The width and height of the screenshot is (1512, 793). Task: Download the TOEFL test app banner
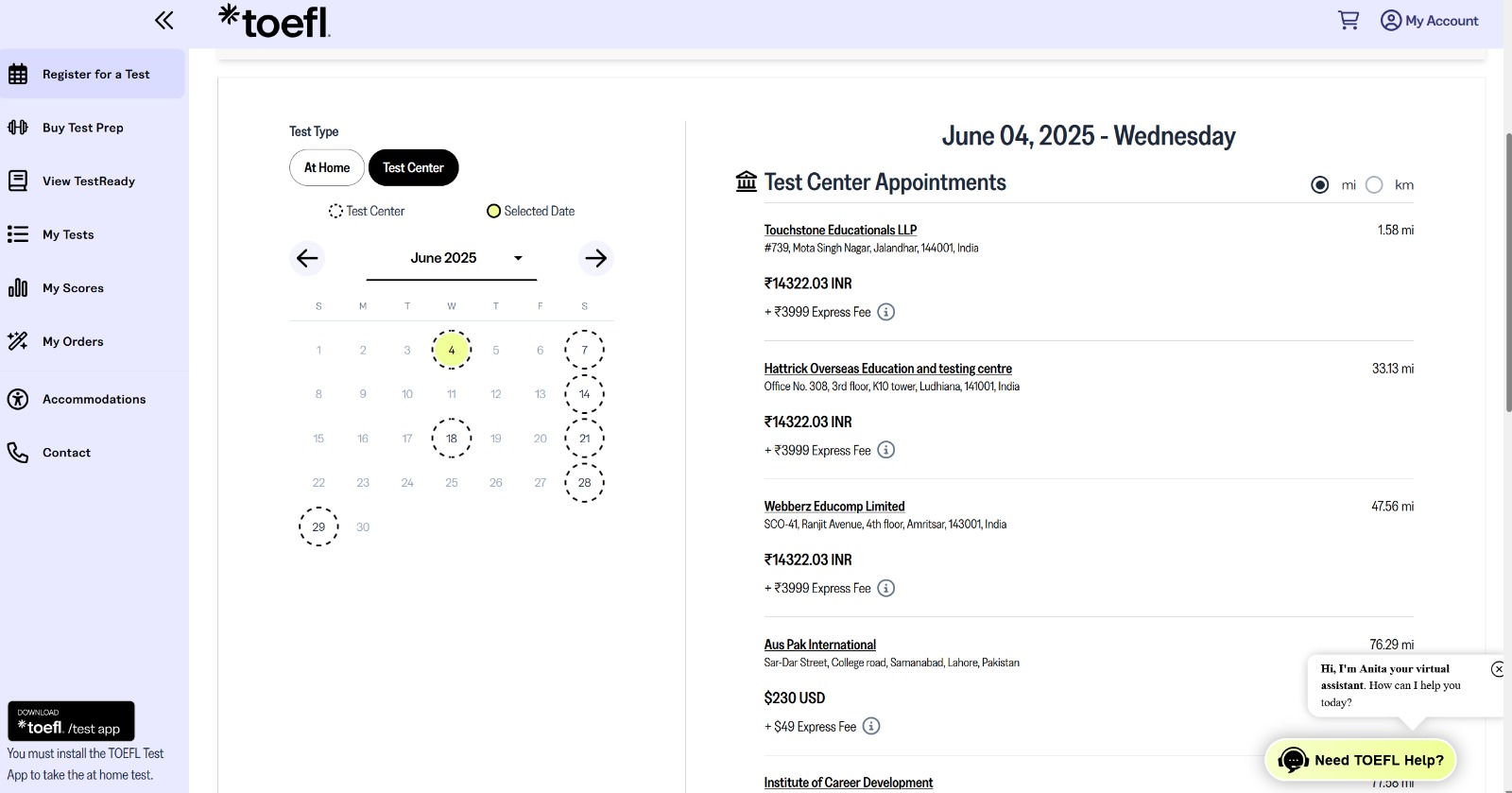[71, 721]
